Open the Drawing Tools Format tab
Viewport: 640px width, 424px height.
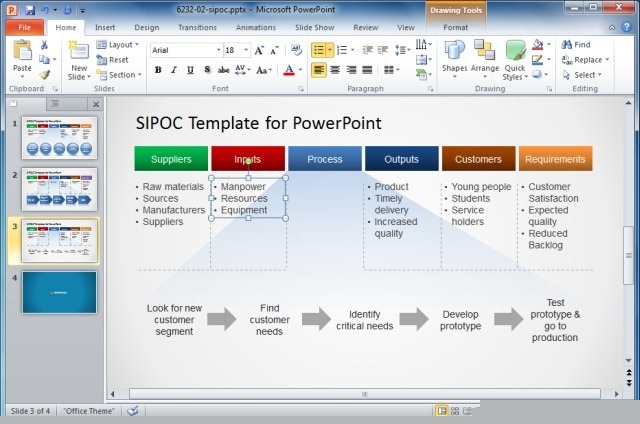tap(455, 27)
